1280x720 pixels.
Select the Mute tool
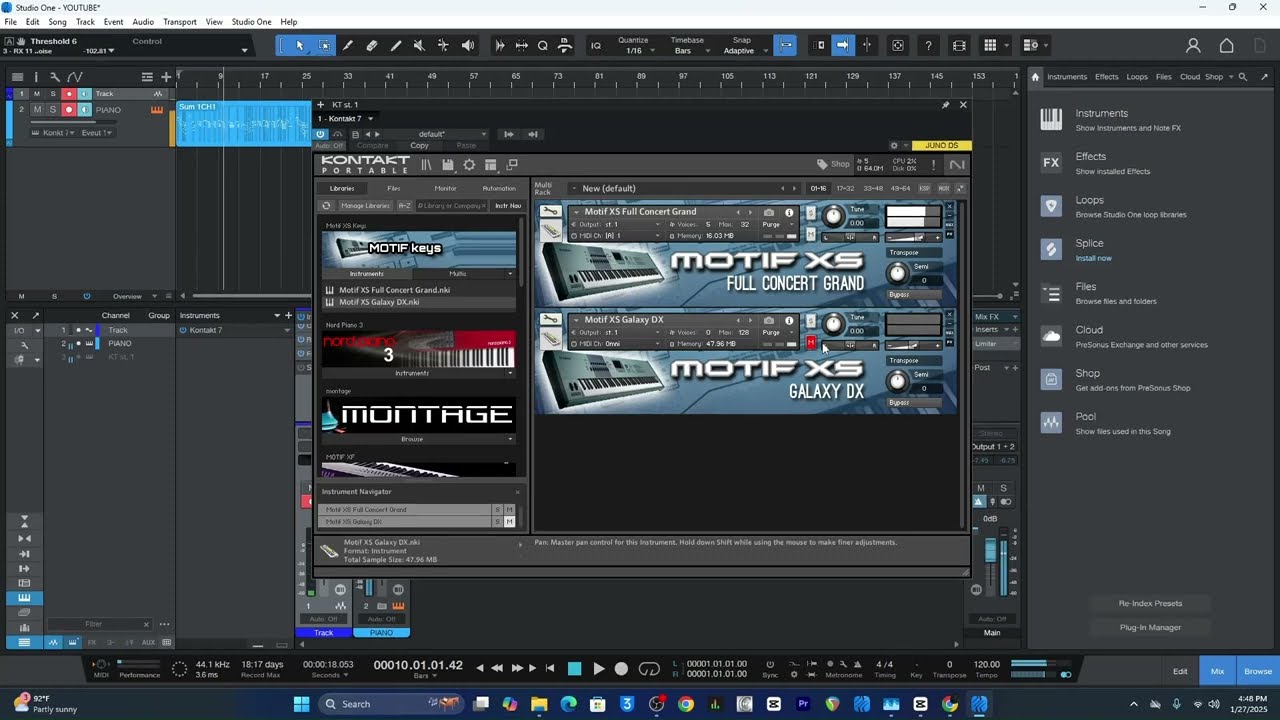(420, 45)
